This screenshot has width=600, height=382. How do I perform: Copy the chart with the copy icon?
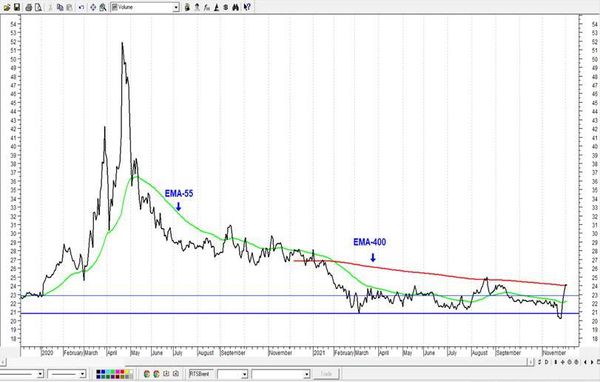pyautogui.click(x=60, y=7)
